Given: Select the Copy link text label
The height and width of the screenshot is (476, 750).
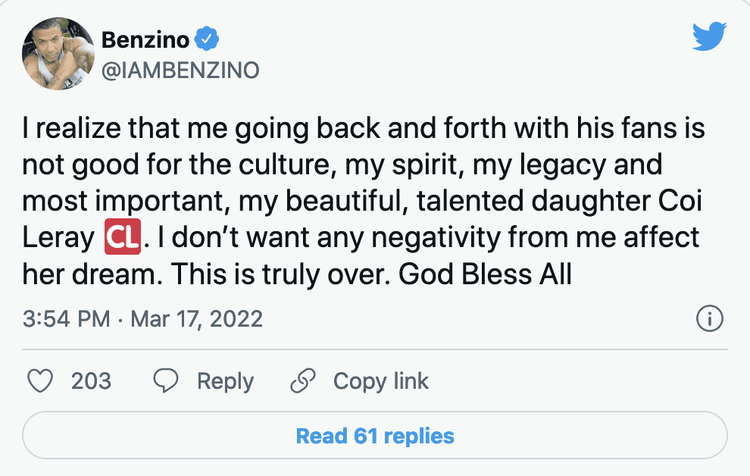Looking at the screenshot, I should click(x=381, y=381).
